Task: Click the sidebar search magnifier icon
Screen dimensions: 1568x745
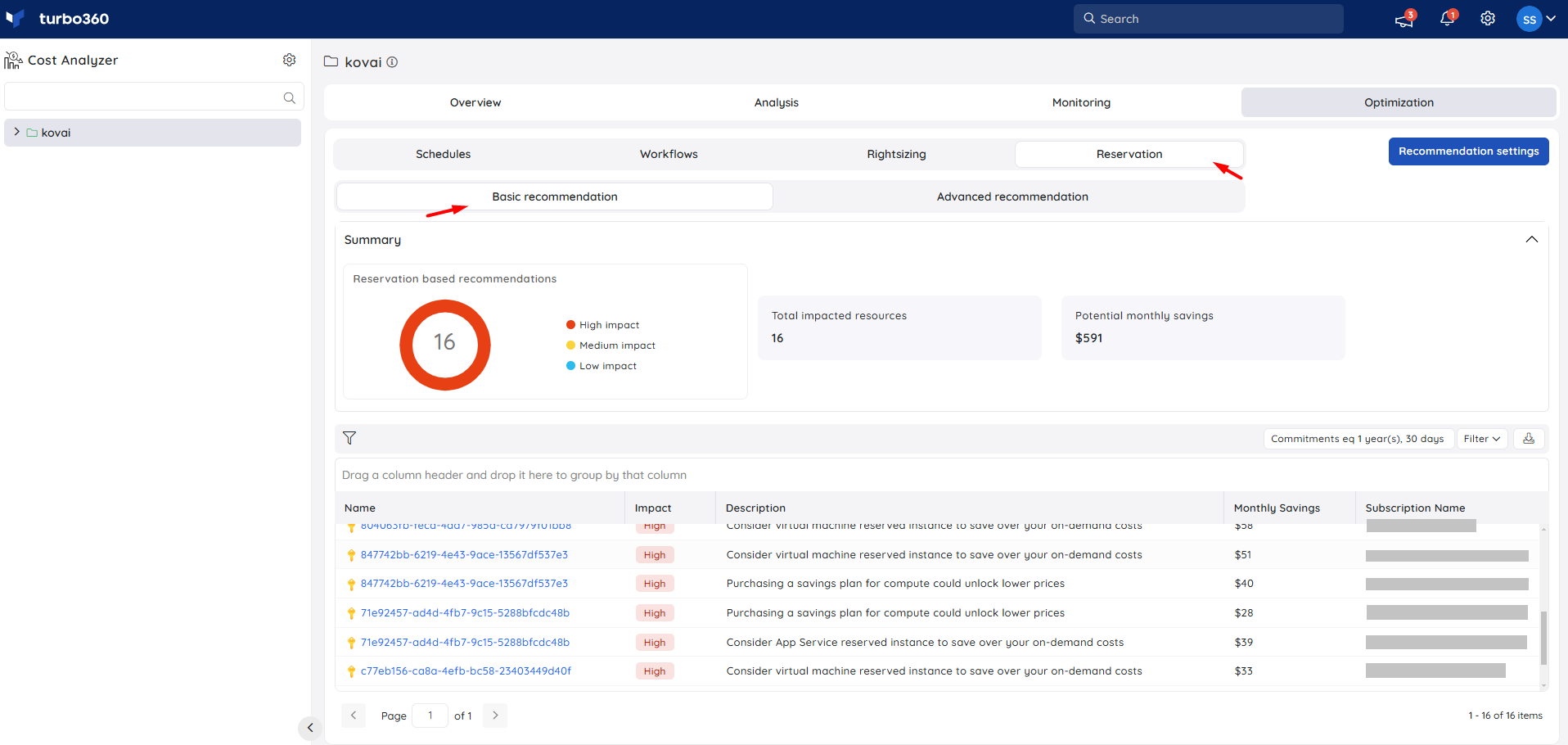Action: [289, 97]
